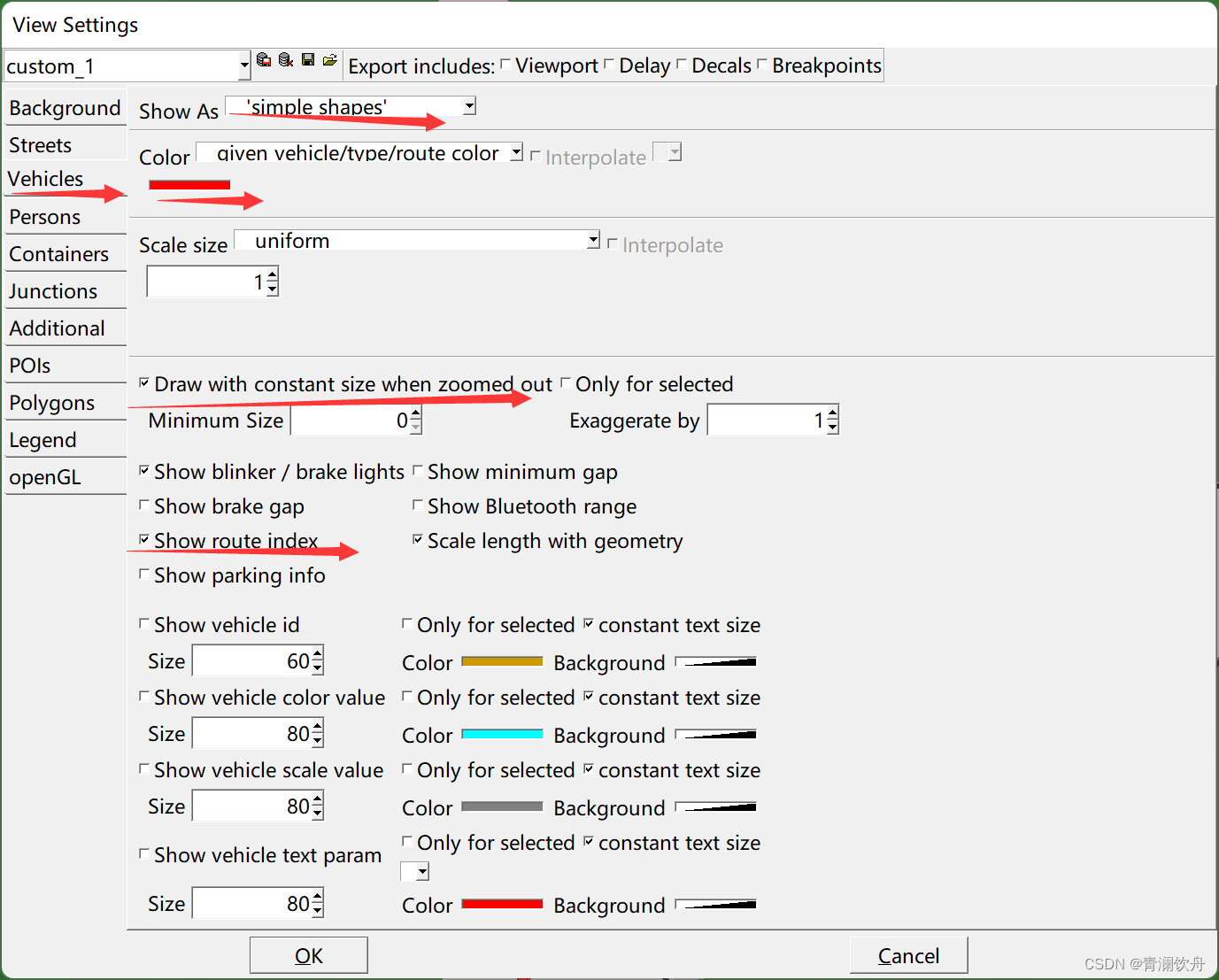The height and width of the screenshot is (980, 1219).
Task: Load settings from file folder icon
Action: coord(330,60)
